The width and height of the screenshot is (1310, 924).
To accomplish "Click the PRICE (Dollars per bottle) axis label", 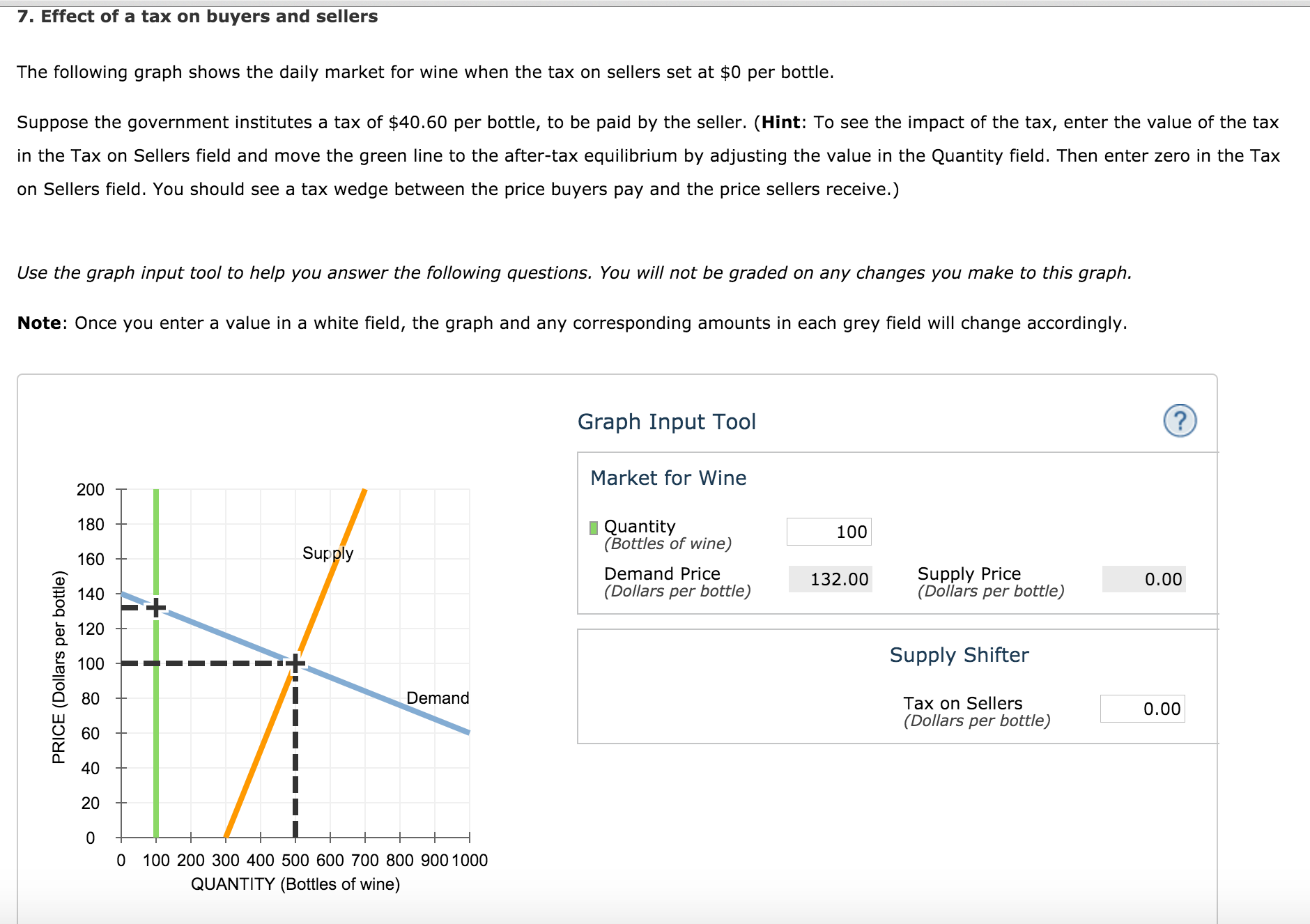I will (x=59, y=667).
